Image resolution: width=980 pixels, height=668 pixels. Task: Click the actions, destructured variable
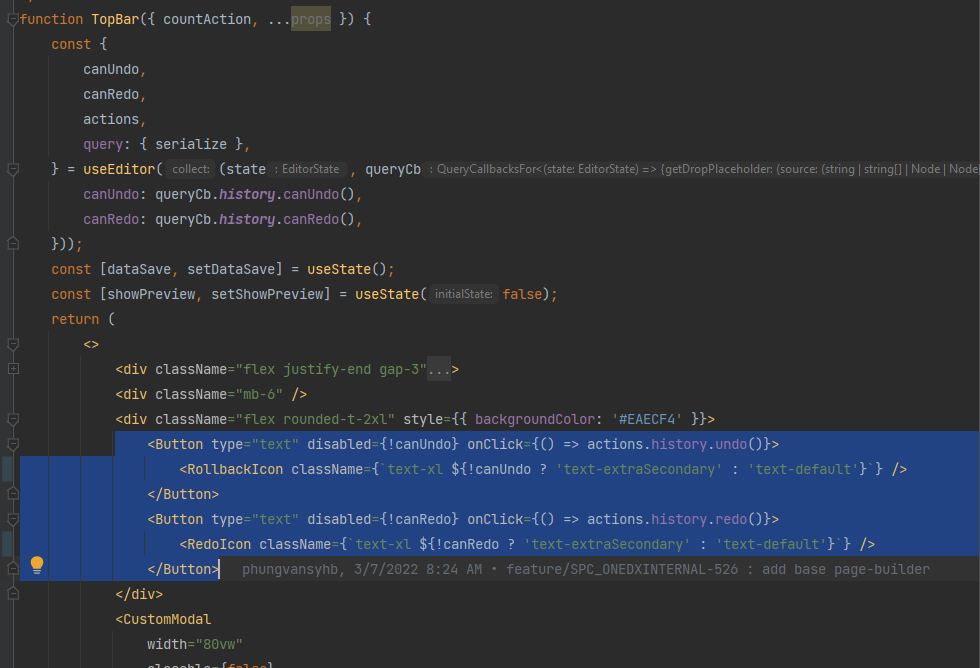click(111, 119)
